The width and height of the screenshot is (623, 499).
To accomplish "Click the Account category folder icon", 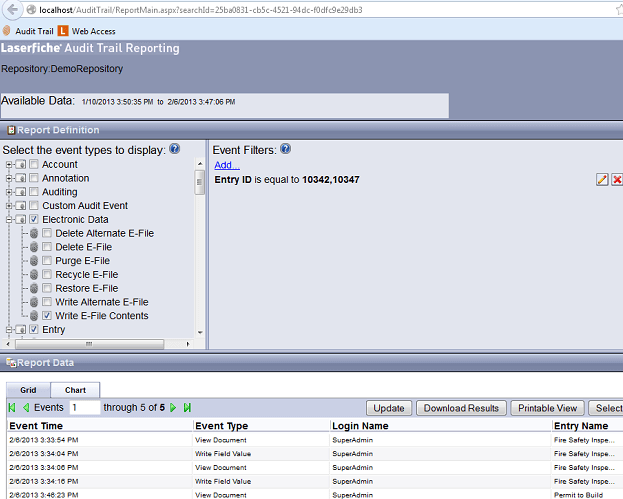I will coord(21,164).
